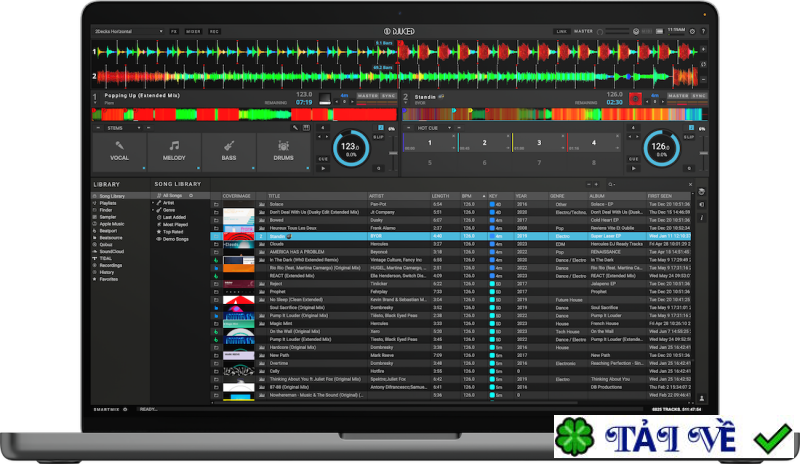
Task: Toggle the FX panel
Action: (174, 32)
